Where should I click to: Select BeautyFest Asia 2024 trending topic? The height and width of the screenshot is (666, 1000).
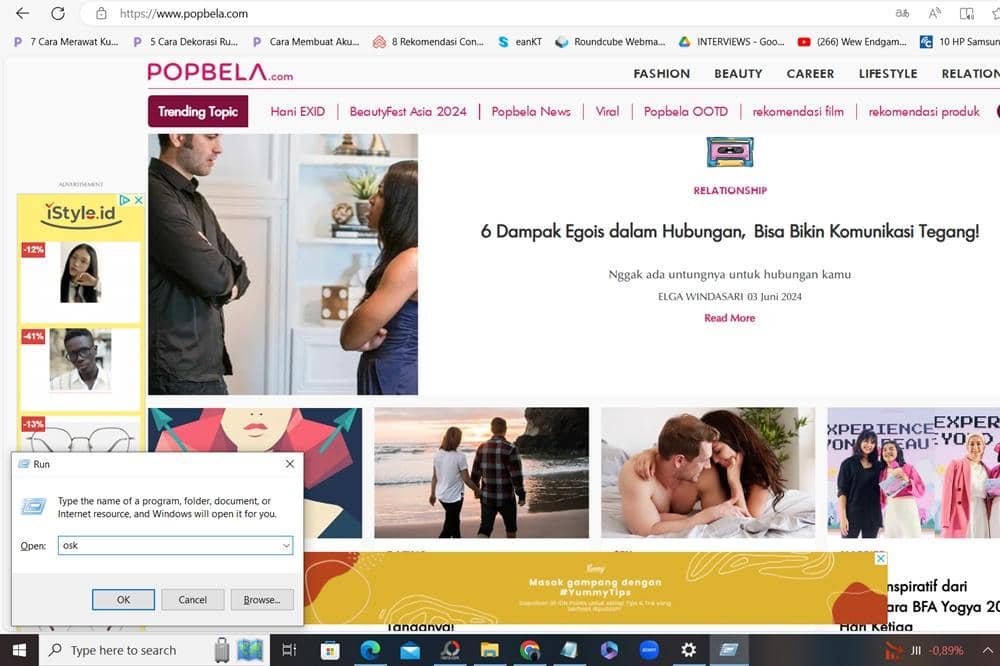pos(408,112)
